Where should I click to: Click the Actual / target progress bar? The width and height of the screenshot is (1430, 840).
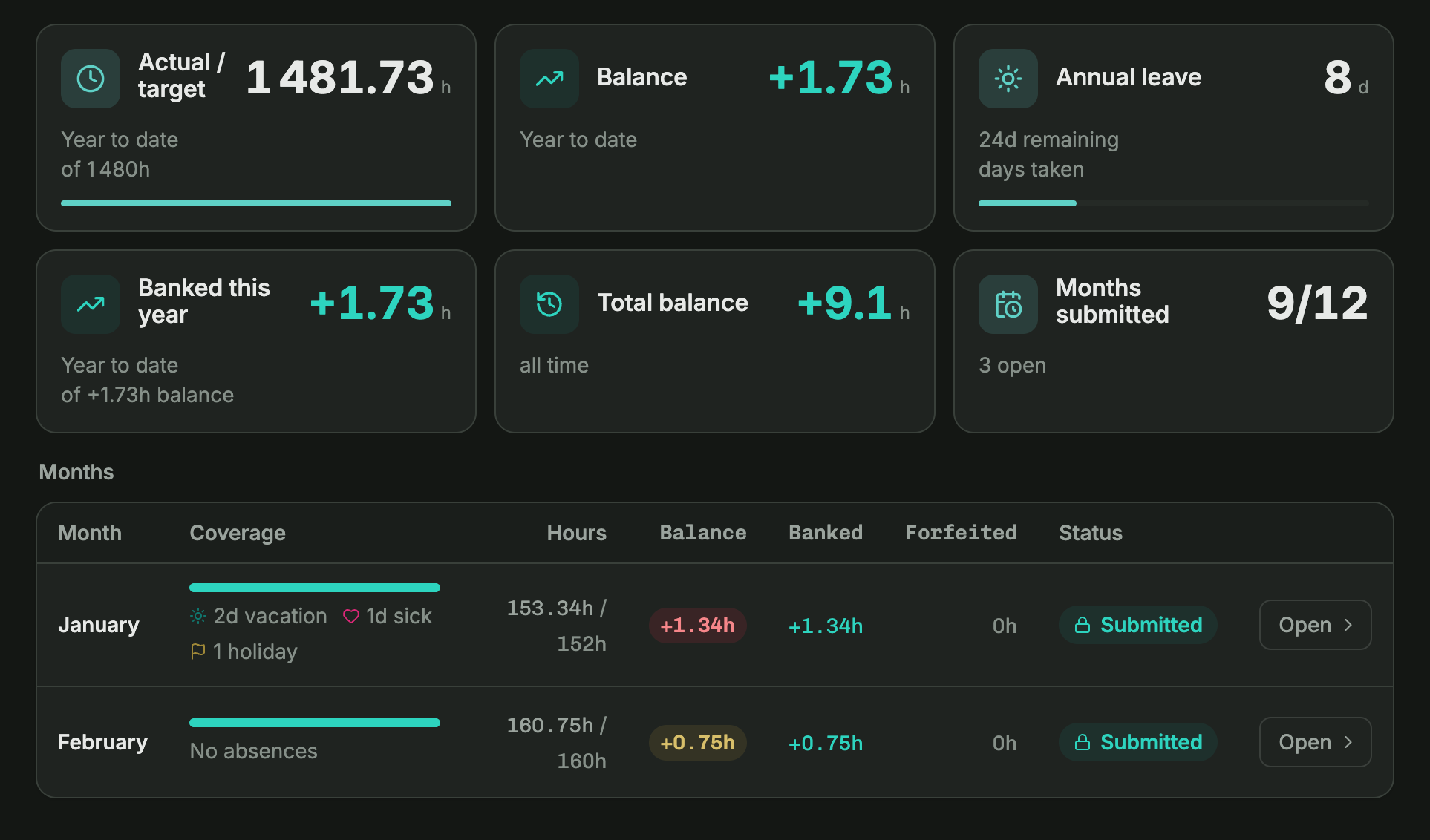[x=256, y=203]
